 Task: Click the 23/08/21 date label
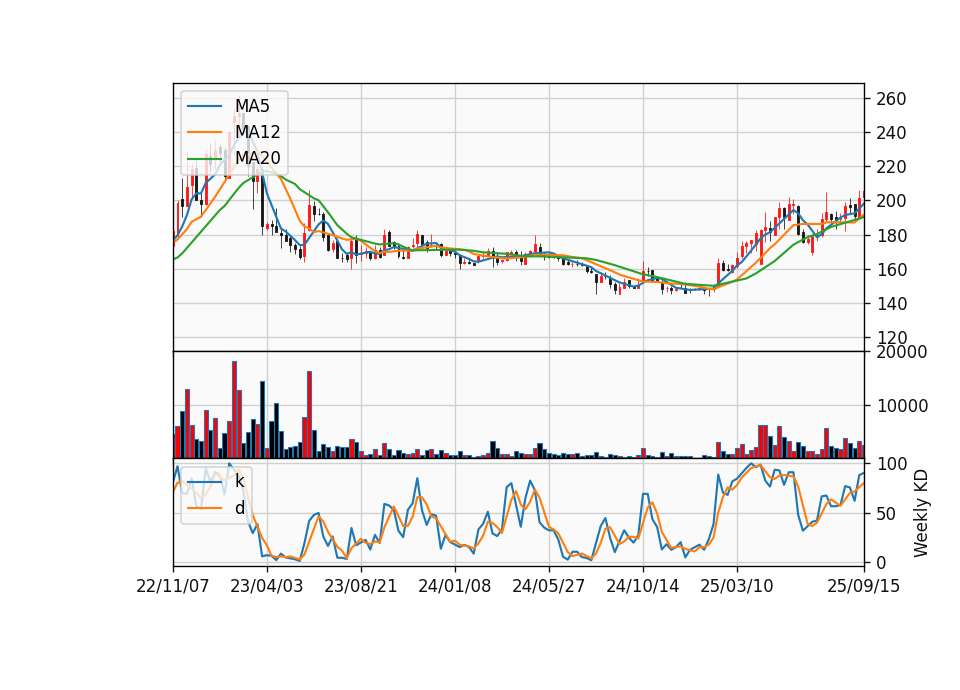pyautogui.click(x=361, y=586)
